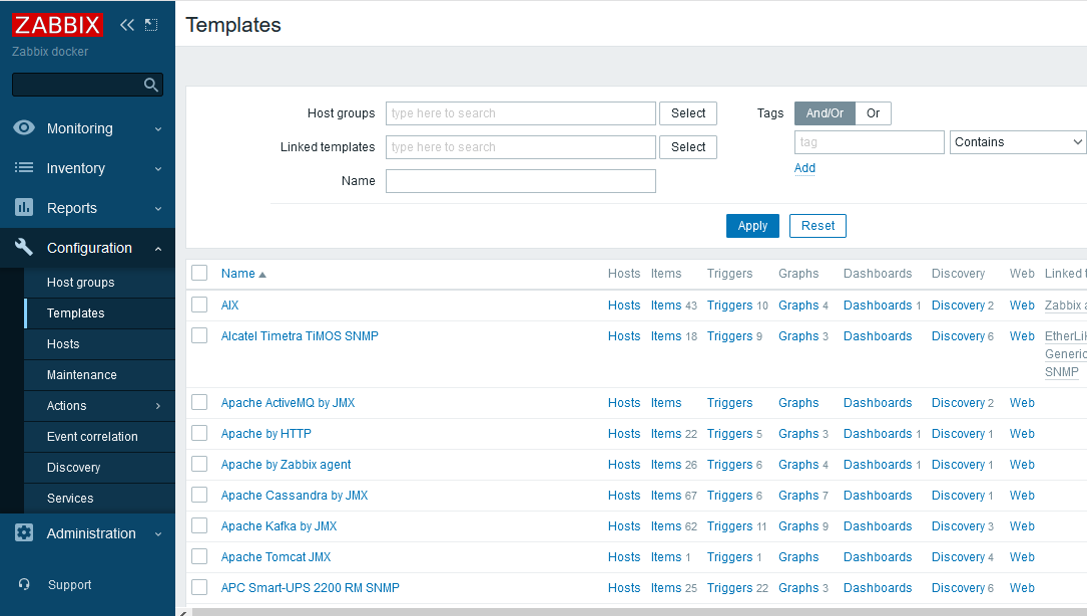Check the Apache ActiveMQ by JMX checkbox

pyautogui.click(x=200, y=402)
